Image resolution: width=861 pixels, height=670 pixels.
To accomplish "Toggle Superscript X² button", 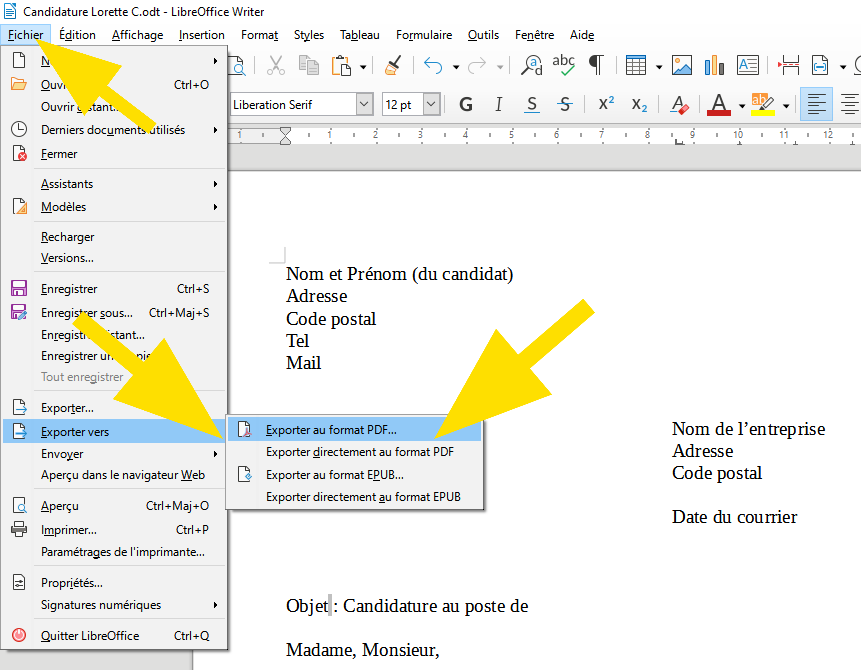I will (x=606, y=104).
